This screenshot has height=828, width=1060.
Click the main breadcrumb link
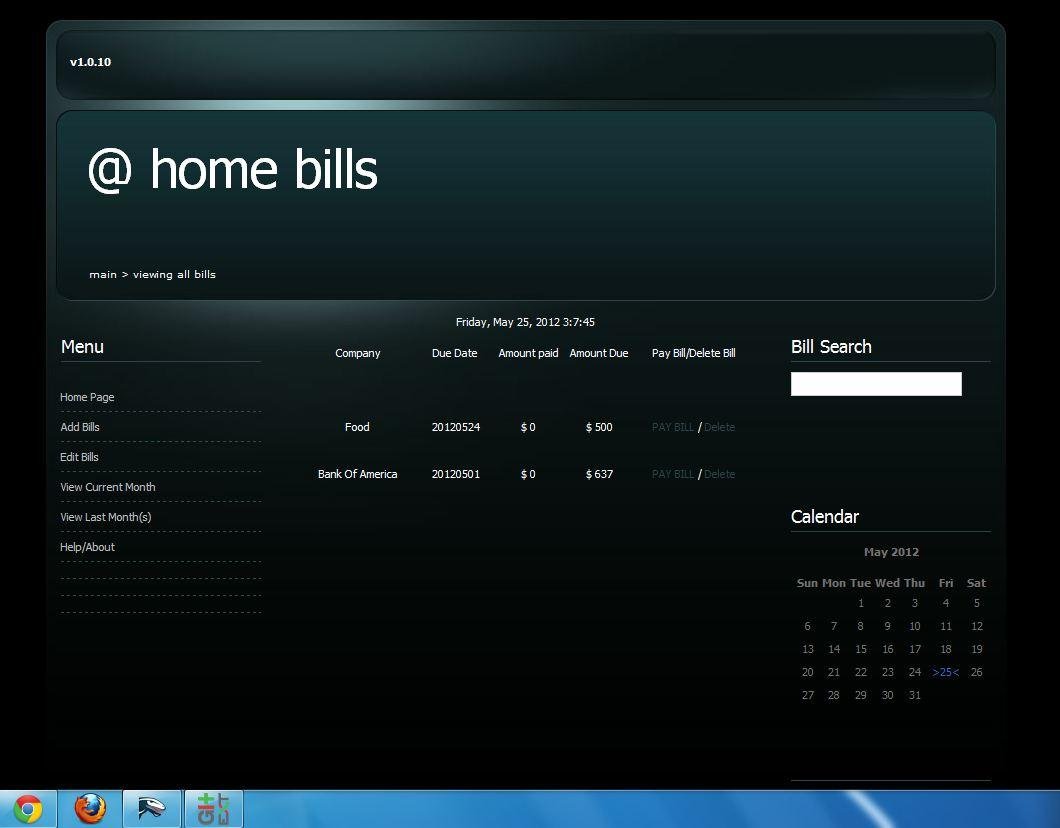[x=103, y=274]
